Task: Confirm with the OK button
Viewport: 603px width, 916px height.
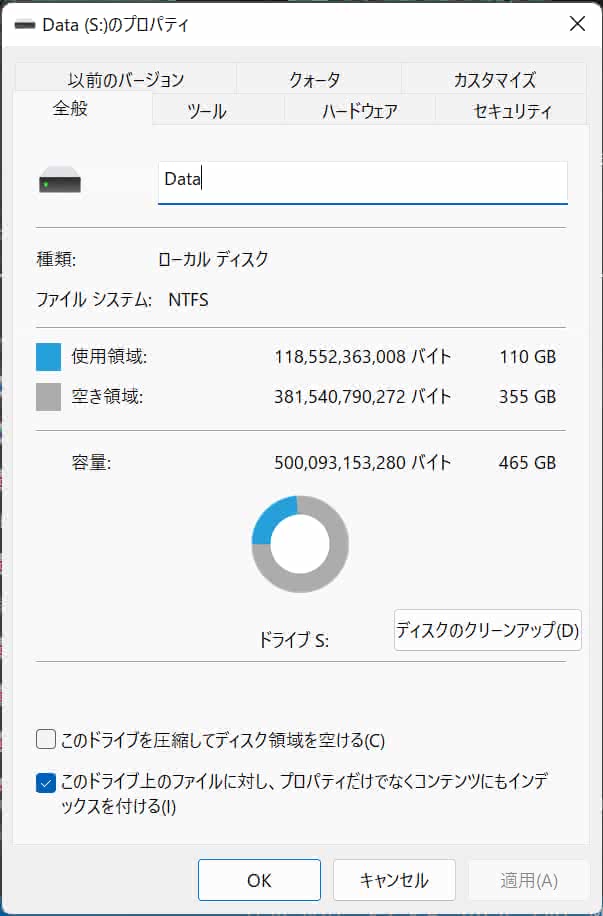Action: pos(259,880)
